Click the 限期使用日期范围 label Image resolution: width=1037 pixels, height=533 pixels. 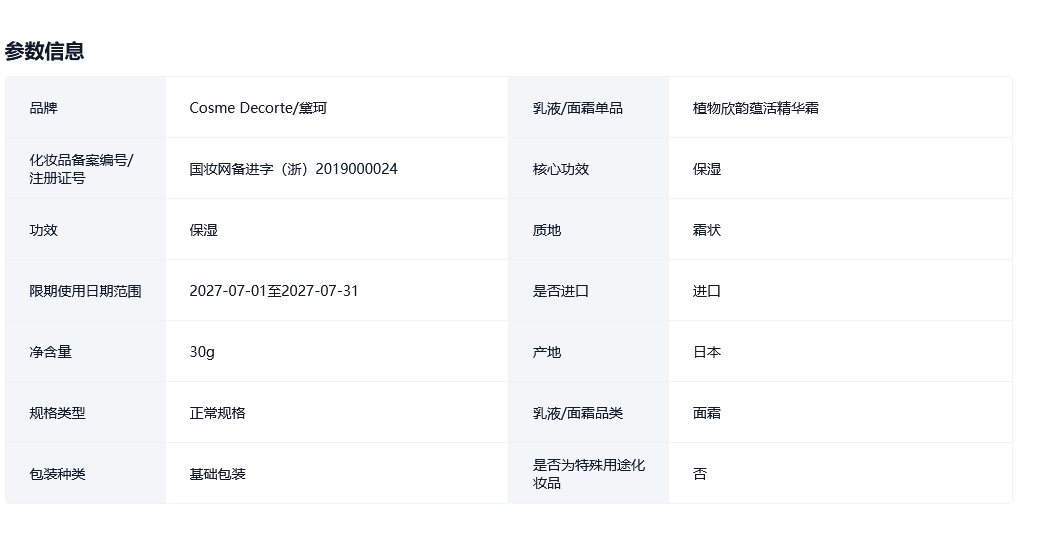(85, 291)
